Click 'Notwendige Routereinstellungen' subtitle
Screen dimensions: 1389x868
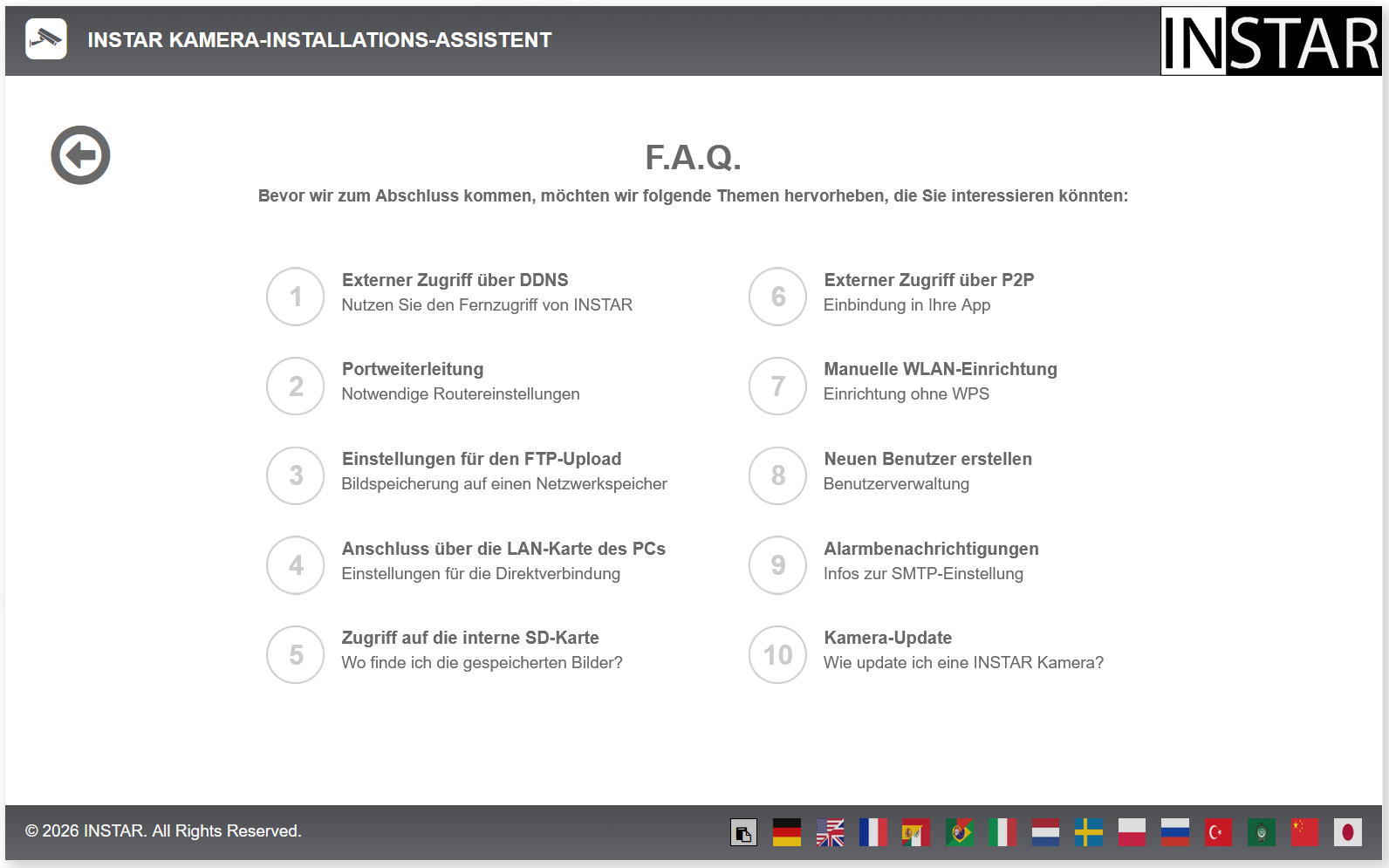click(461, 394)
